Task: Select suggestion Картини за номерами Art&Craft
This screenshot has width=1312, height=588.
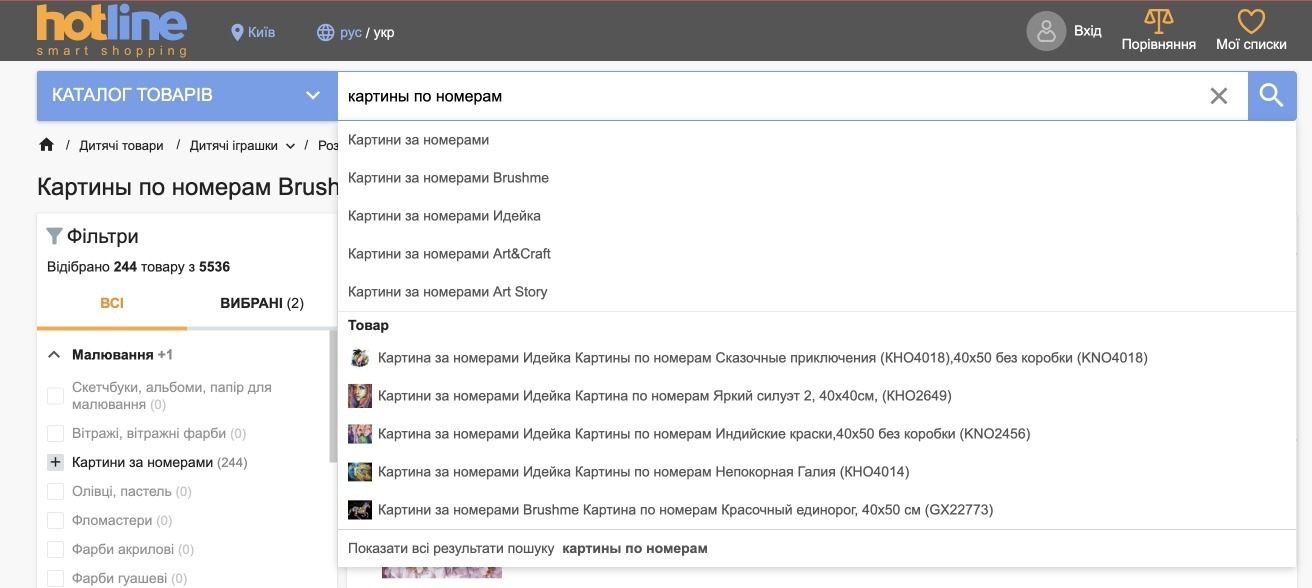Action: (x=817, y=254)
